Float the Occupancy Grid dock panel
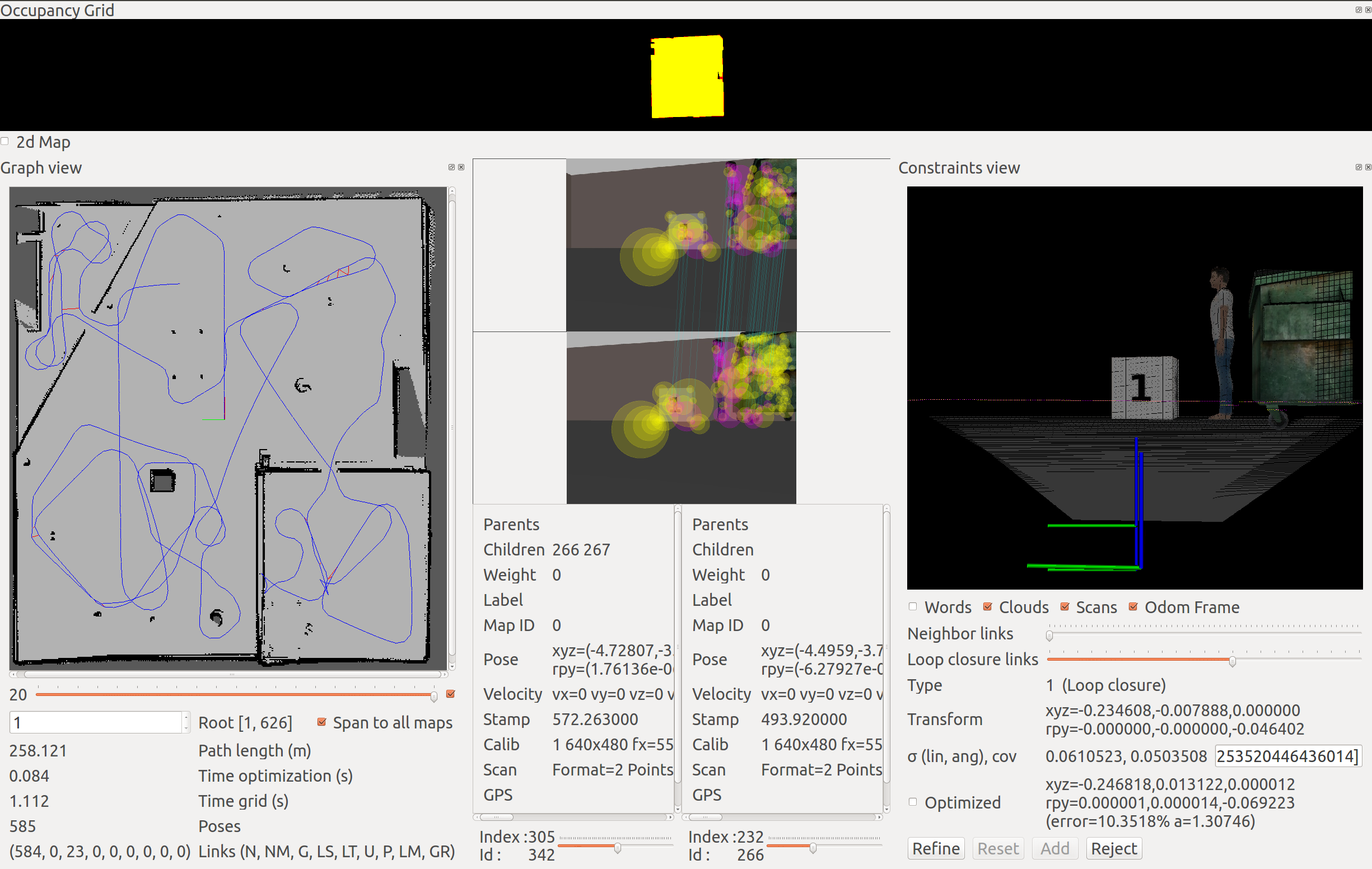The height and width of the screenshot is (869, 1372). coord(1358,10)
